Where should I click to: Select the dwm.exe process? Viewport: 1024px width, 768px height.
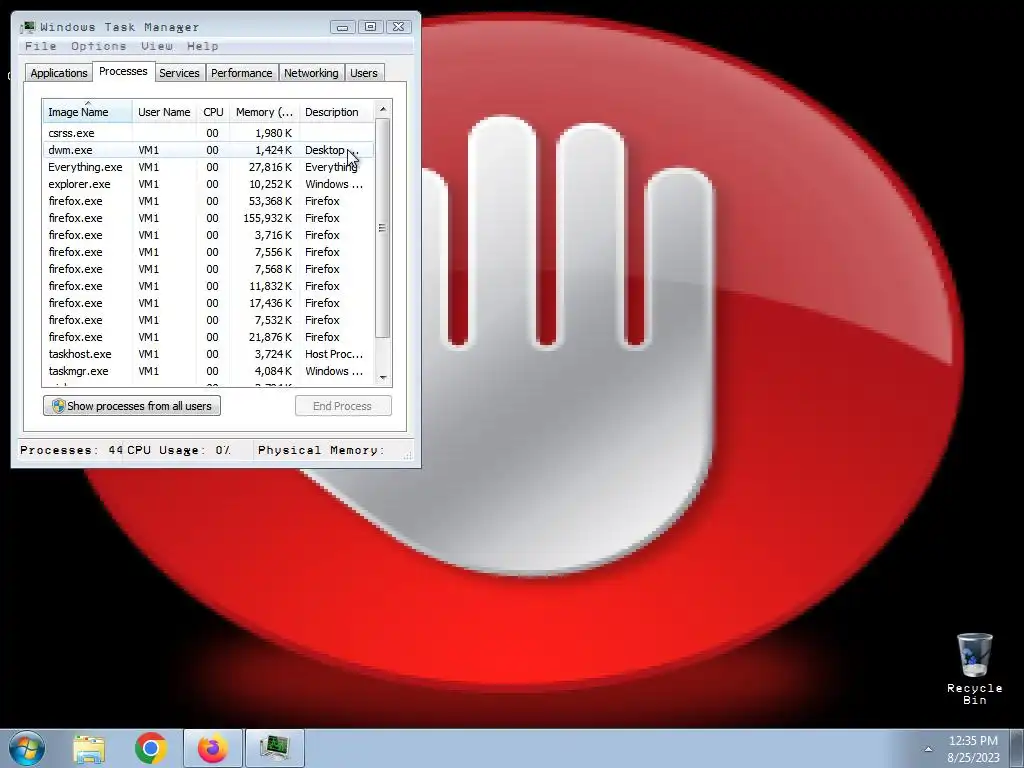pos(209,150)
